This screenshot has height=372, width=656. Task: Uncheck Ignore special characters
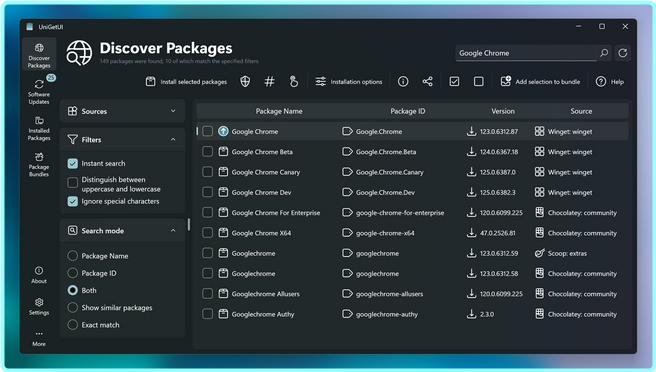[73, 201]
